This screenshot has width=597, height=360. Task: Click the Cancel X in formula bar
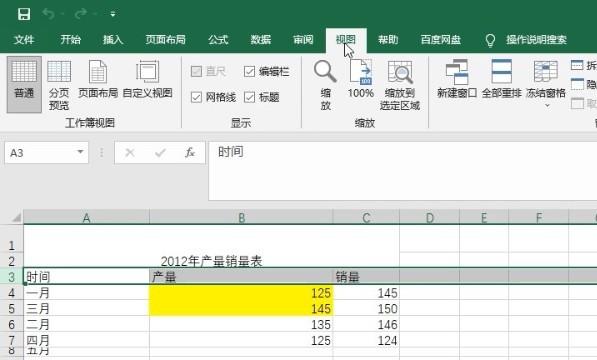[130, 153]
